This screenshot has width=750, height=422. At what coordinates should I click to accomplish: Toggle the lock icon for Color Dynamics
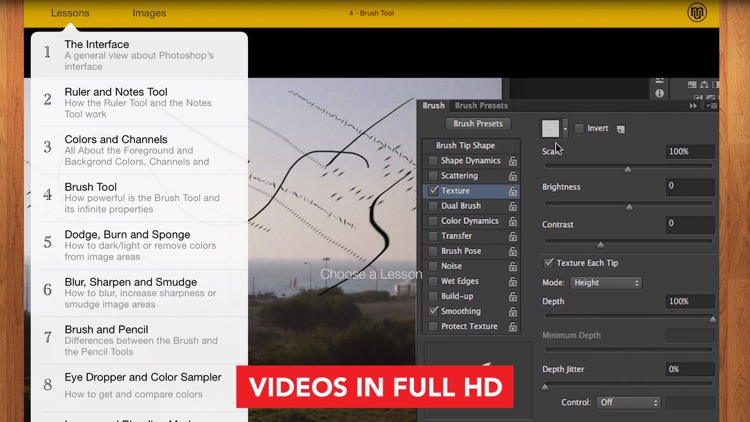click(x=513, y=221)
